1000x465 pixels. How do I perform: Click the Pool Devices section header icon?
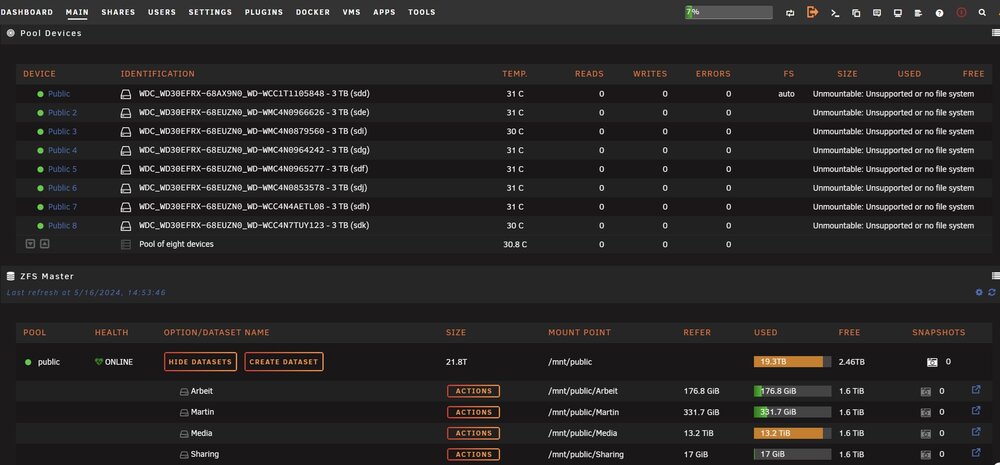pyautogui.click(x=11, y=33)
